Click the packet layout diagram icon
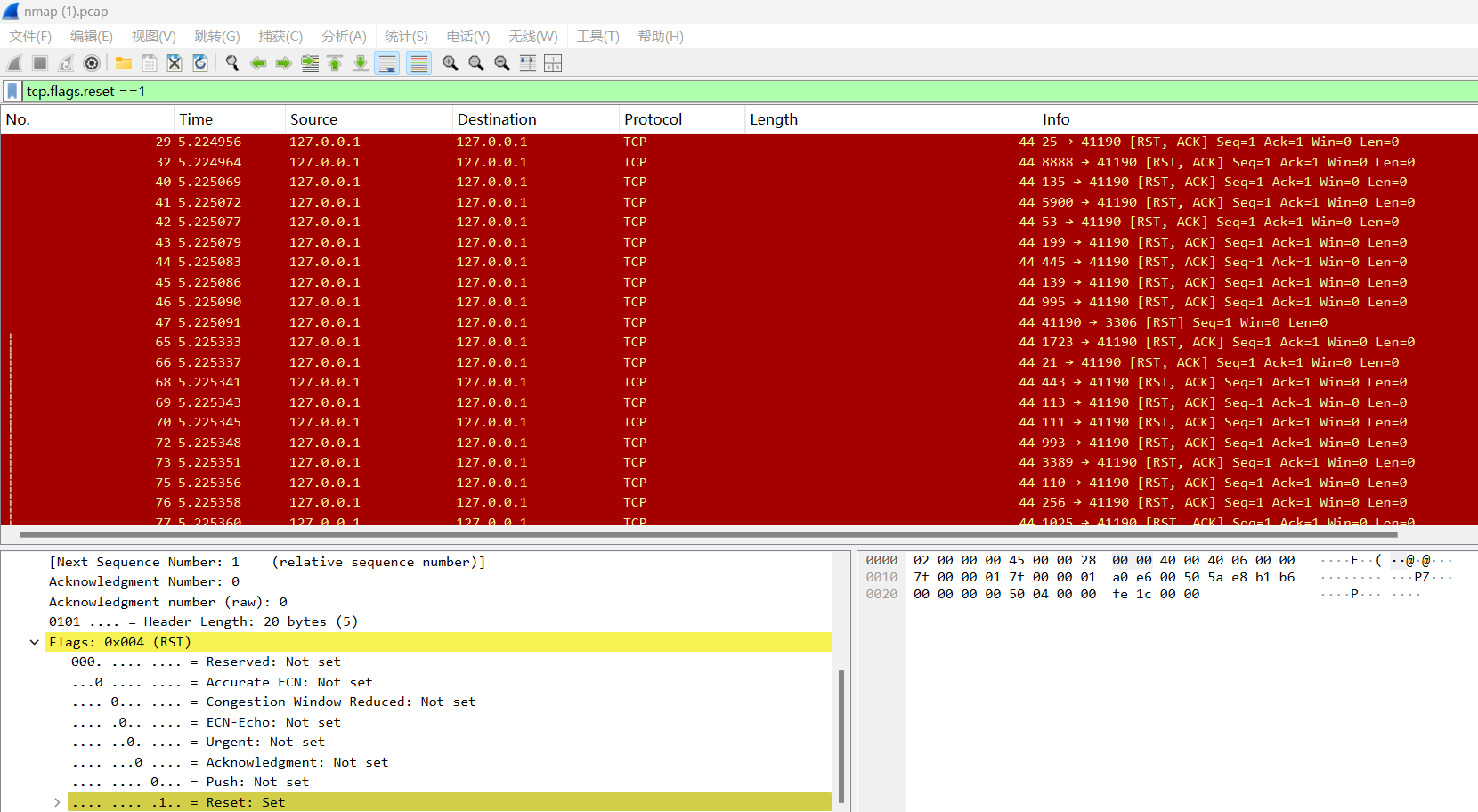The height and width of the screenshot is (812, 1478). [x=553, y=63]
